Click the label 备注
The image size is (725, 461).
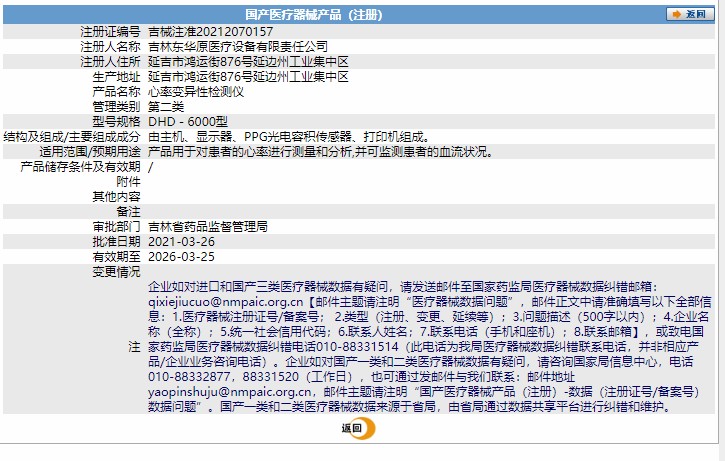point(128,212)
